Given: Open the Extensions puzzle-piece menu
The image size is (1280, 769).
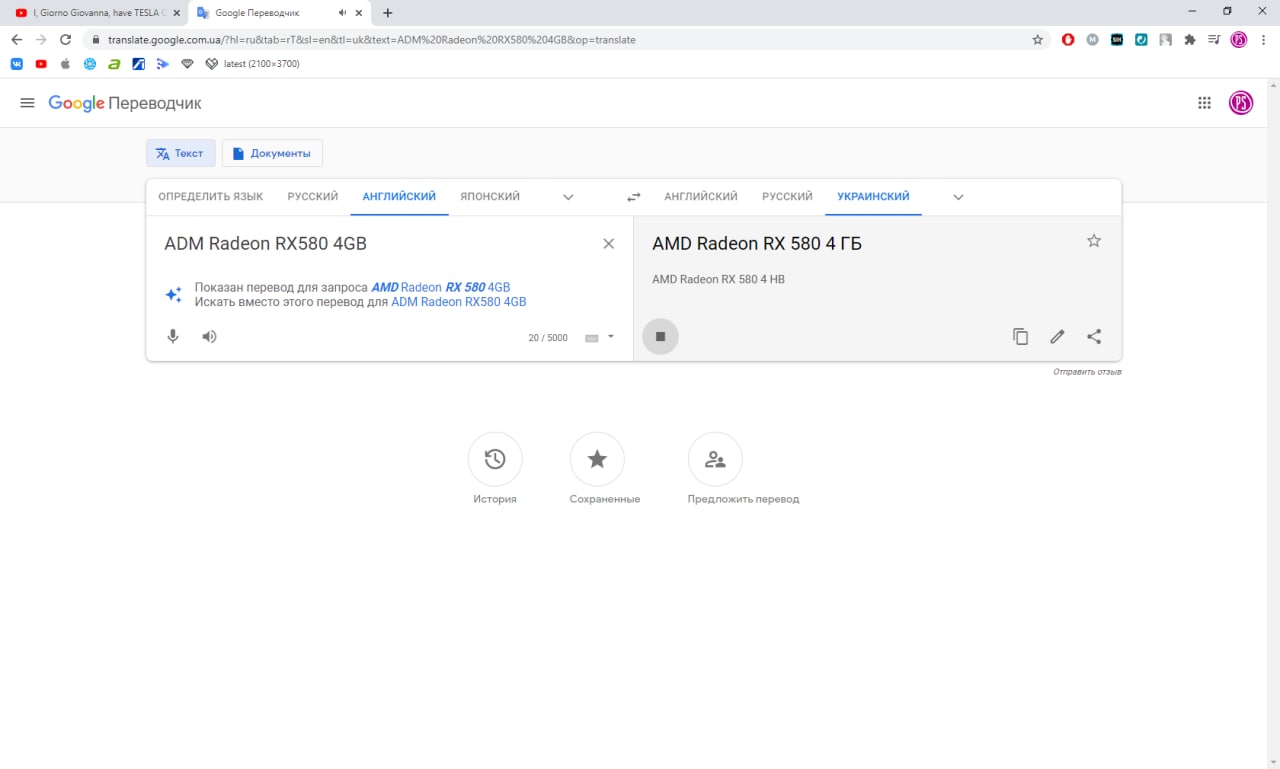Looking at the screenshot, I should (1190, 40).
